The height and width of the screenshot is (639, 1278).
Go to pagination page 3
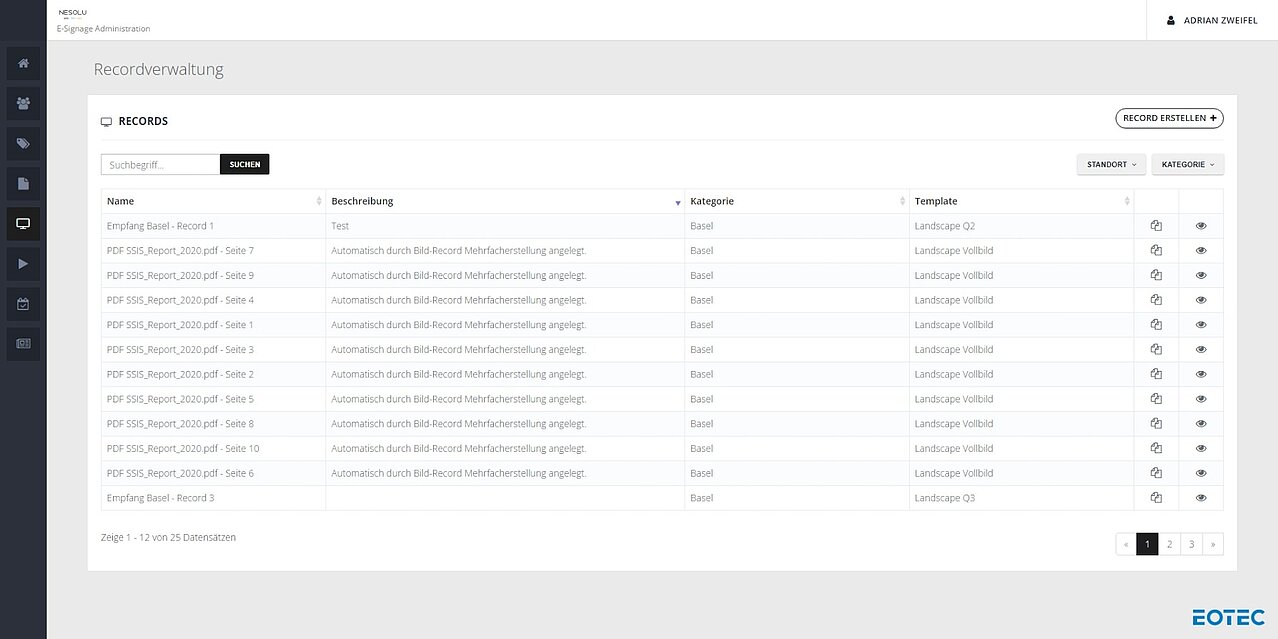click(1191, 544)
